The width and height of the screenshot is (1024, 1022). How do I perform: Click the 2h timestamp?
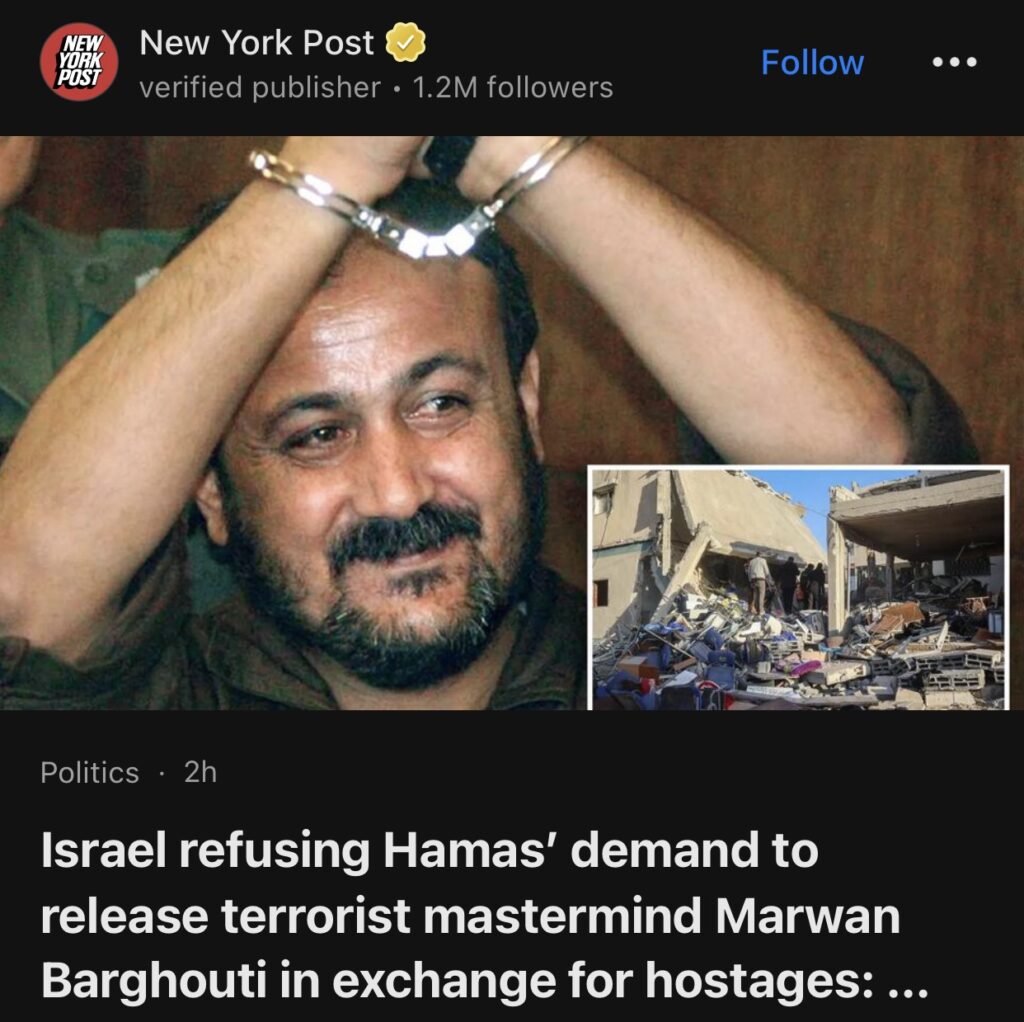[200, 773]
